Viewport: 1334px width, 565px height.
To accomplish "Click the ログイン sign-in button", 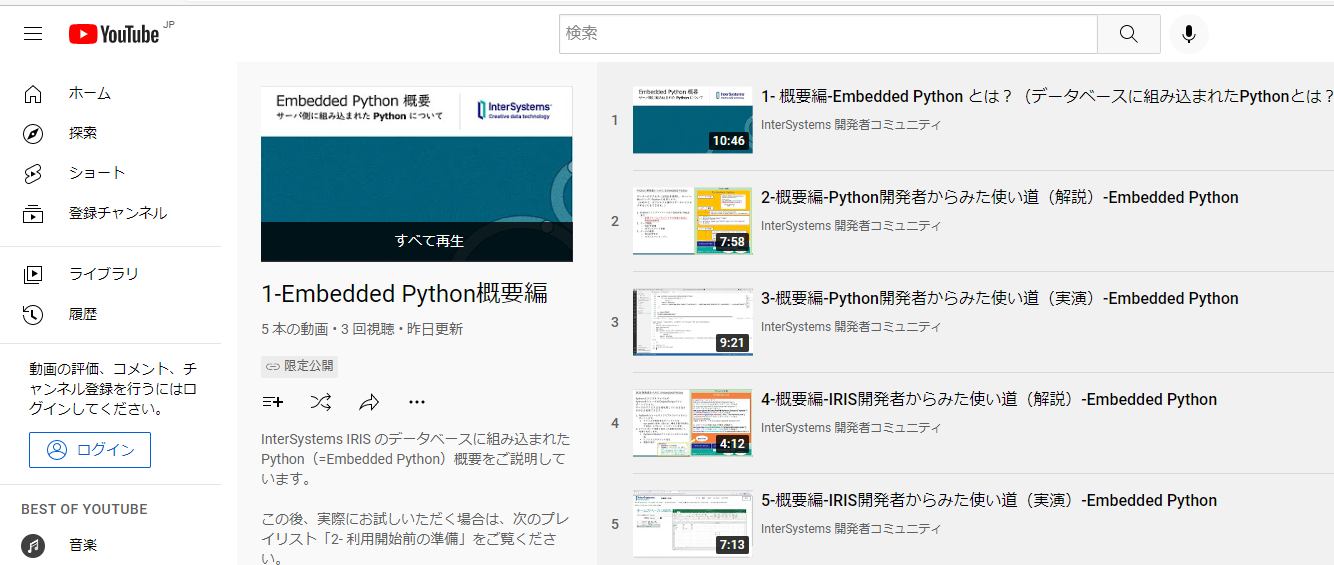I will pyautogui.click(x=90, y=450).
